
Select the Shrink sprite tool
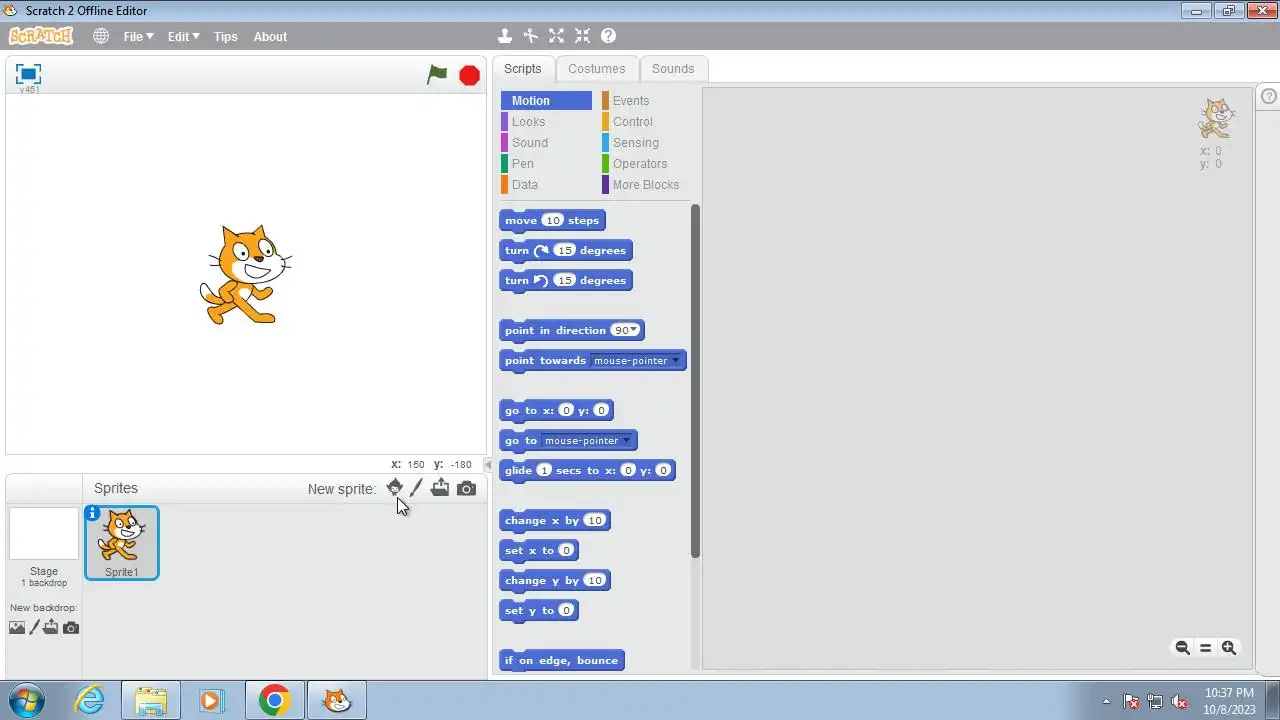point(583,36)
